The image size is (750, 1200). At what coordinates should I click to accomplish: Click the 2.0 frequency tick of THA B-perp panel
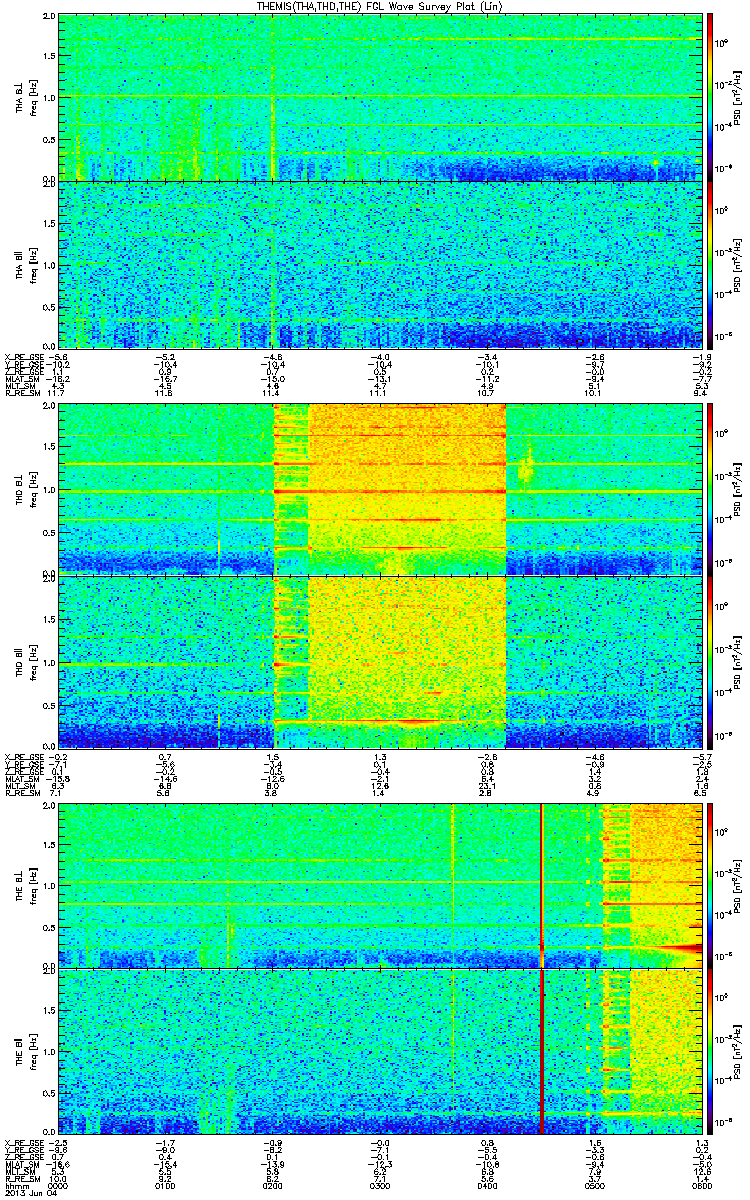tap(48, 18)
